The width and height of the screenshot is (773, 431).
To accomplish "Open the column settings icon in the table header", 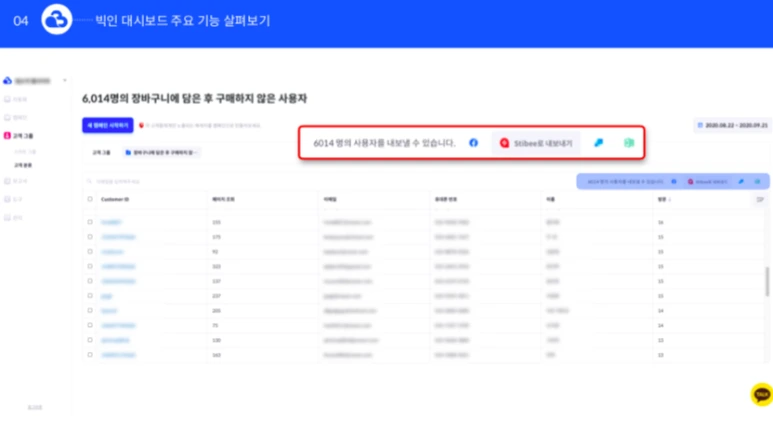I will point(760,199).
